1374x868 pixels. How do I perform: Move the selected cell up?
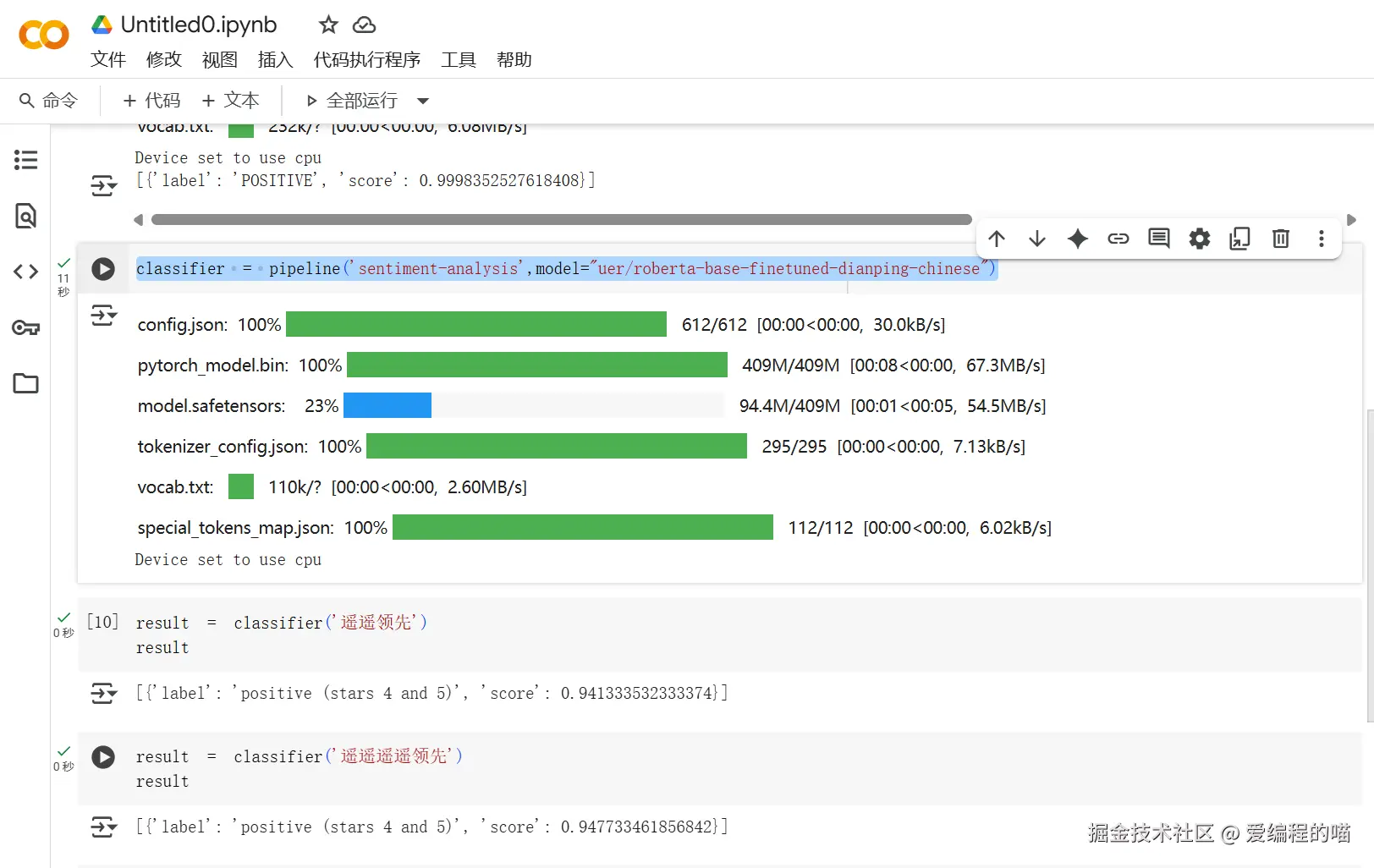[x=997, y=239]
